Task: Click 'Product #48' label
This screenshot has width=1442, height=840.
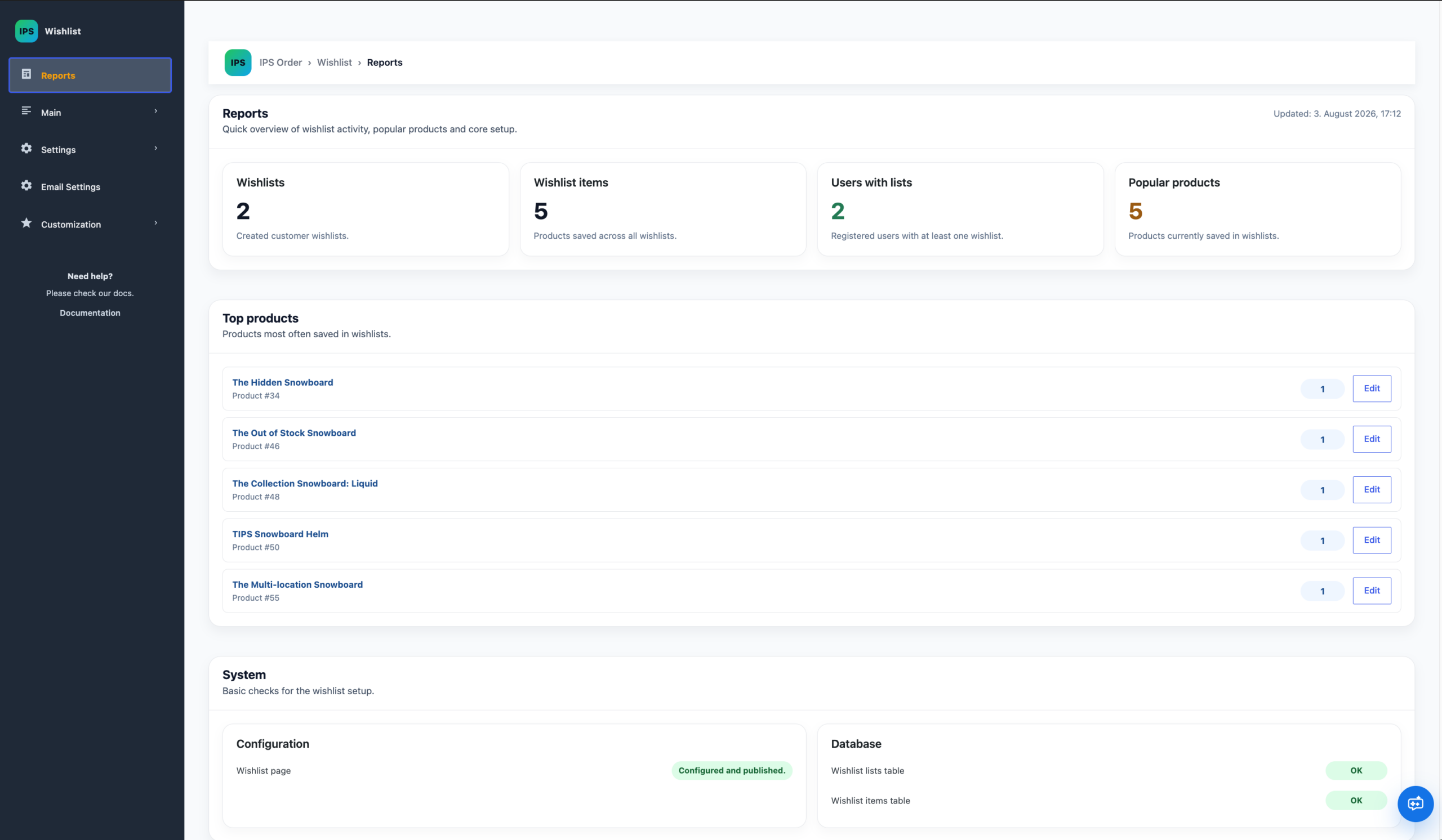Action: 256,497
